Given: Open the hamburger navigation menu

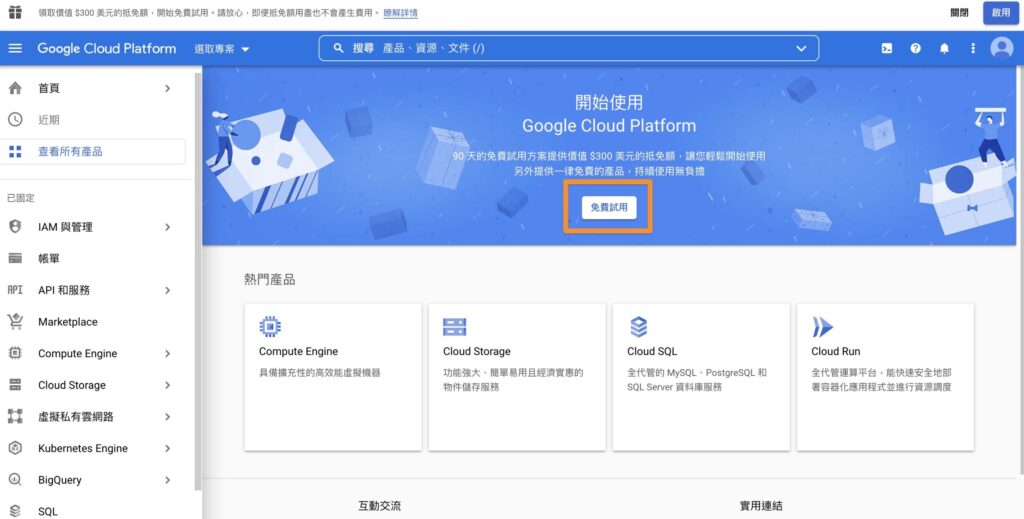Looking at the screenshot, I should pos(15,48).
